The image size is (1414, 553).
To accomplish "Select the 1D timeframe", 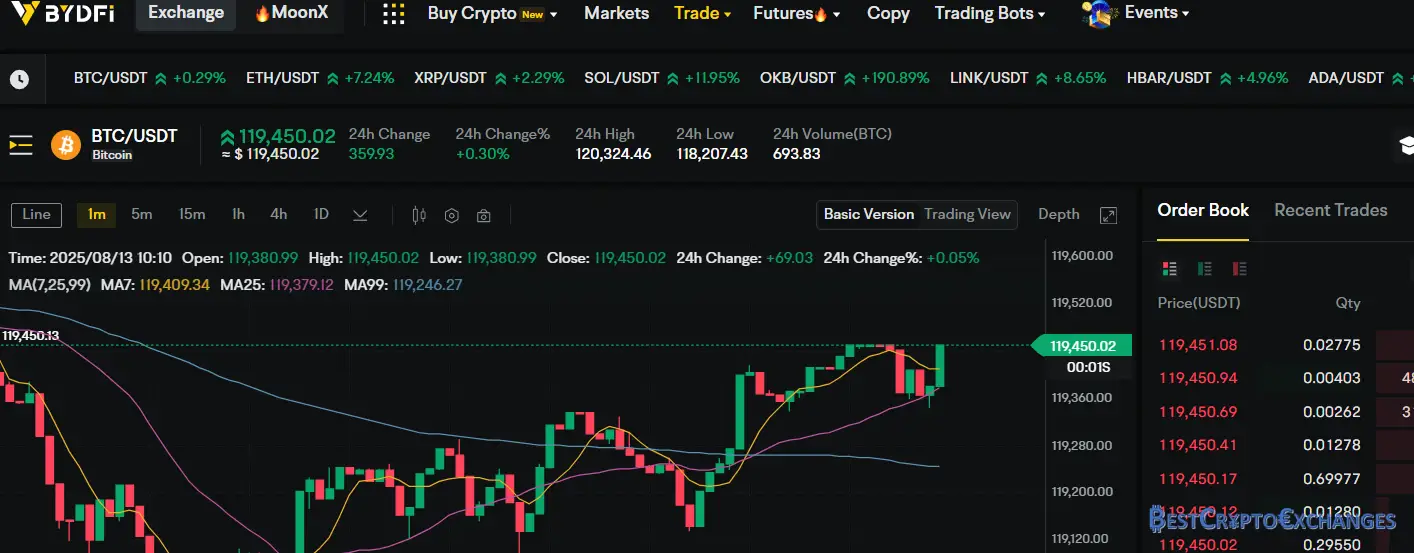I will click(321, 214).
